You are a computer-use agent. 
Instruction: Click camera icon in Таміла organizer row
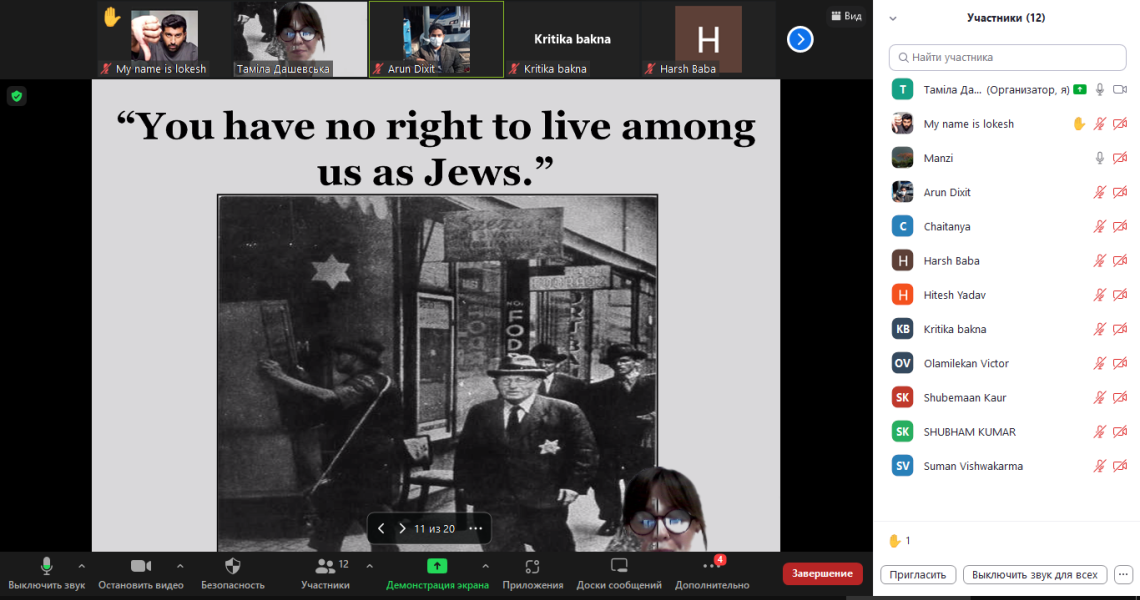point(1120,89)
